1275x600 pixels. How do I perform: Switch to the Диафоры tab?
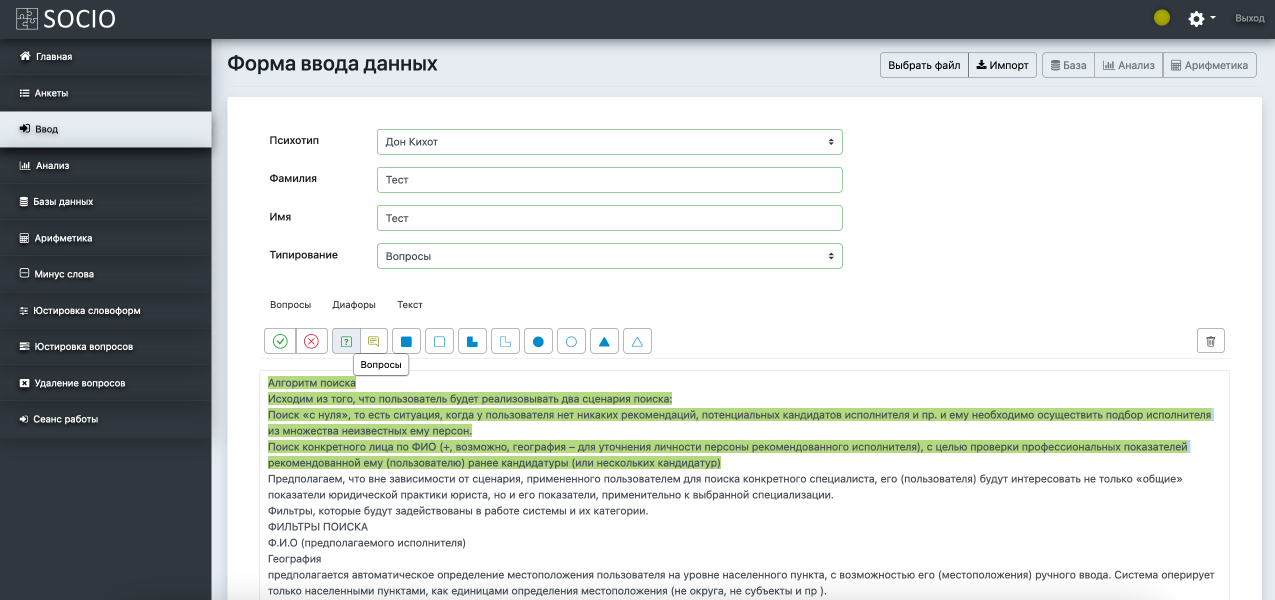(354, 305)
